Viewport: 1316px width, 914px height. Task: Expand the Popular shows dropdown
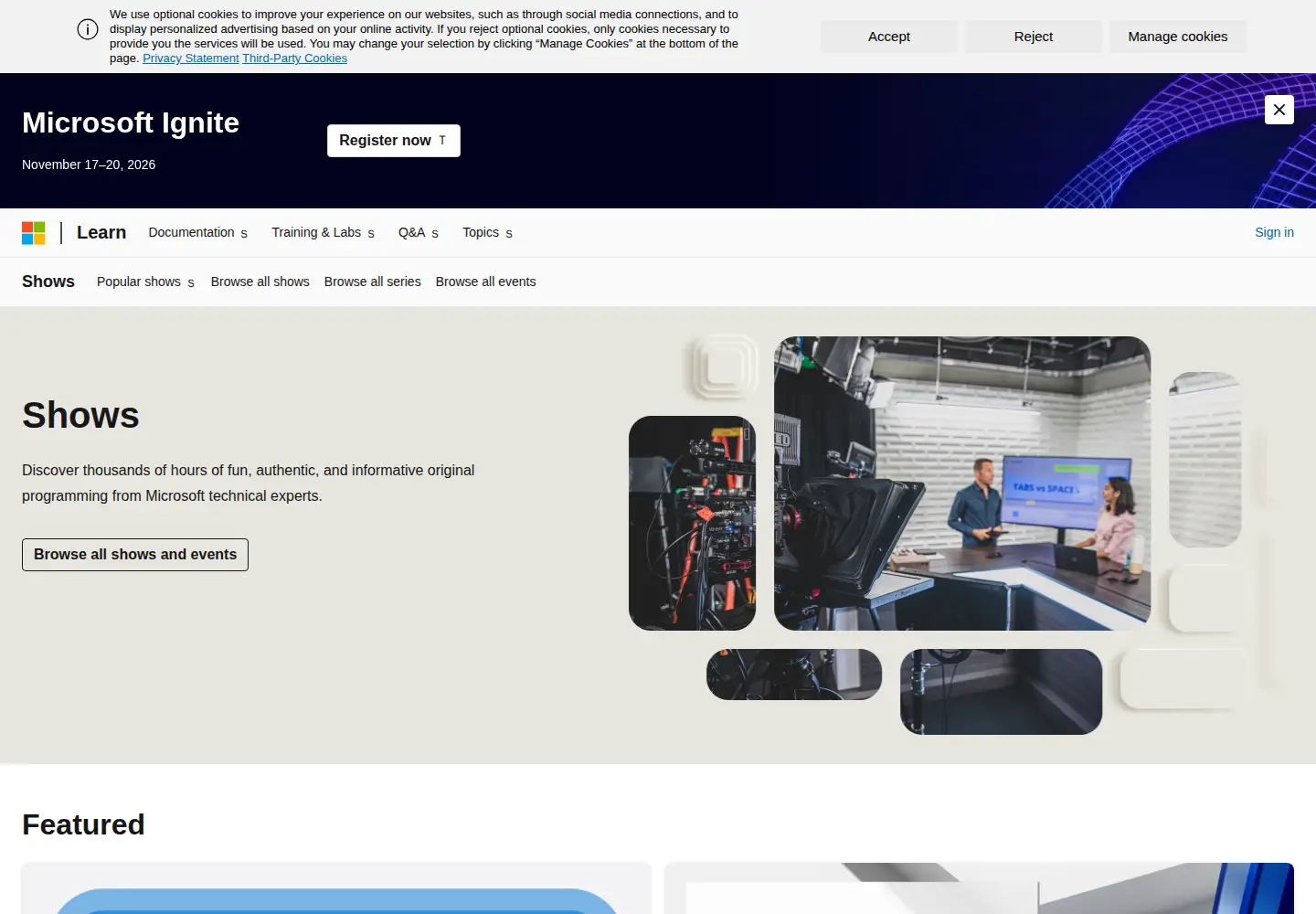[x=146, y=282]
